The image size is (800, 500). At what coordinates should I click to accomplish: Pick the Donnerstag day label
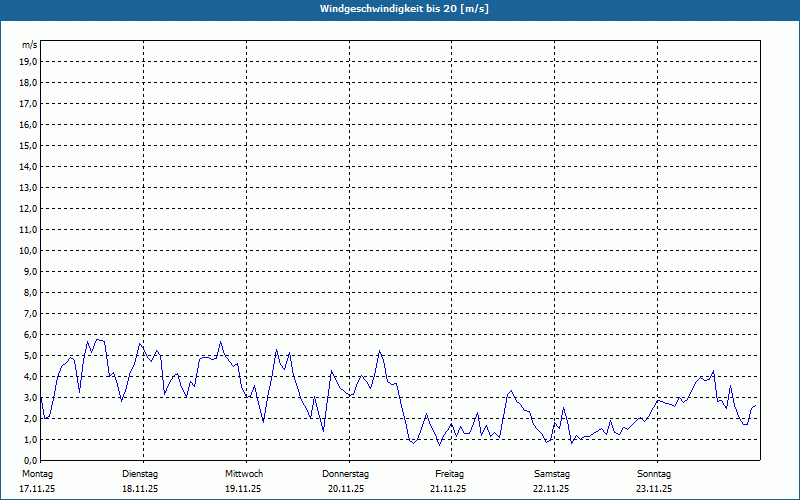coord(346,473)
